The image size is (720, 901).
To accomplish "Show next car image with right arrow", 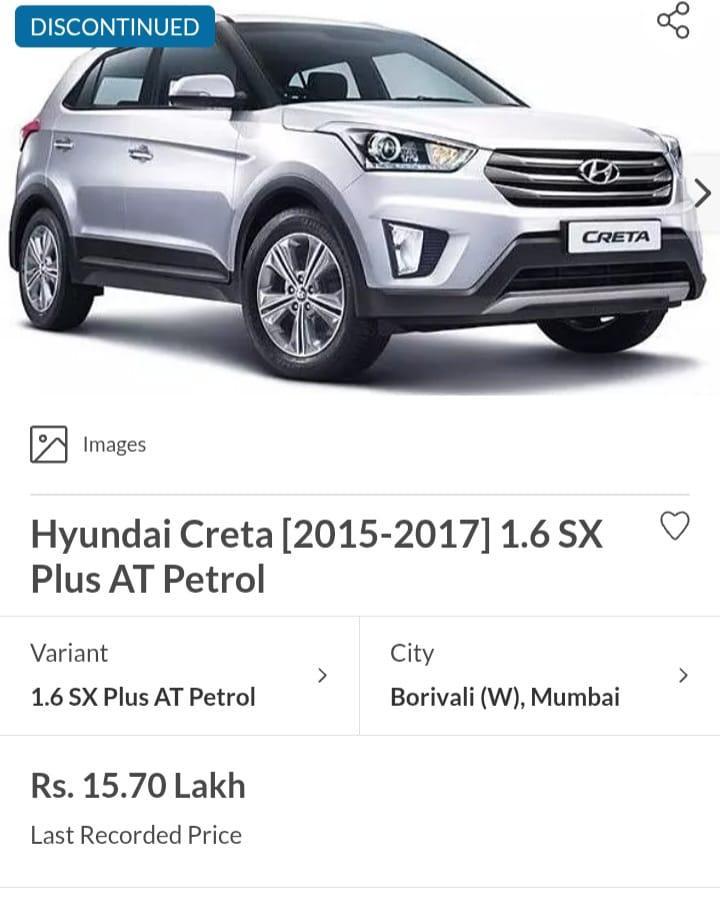I will 702,193.
